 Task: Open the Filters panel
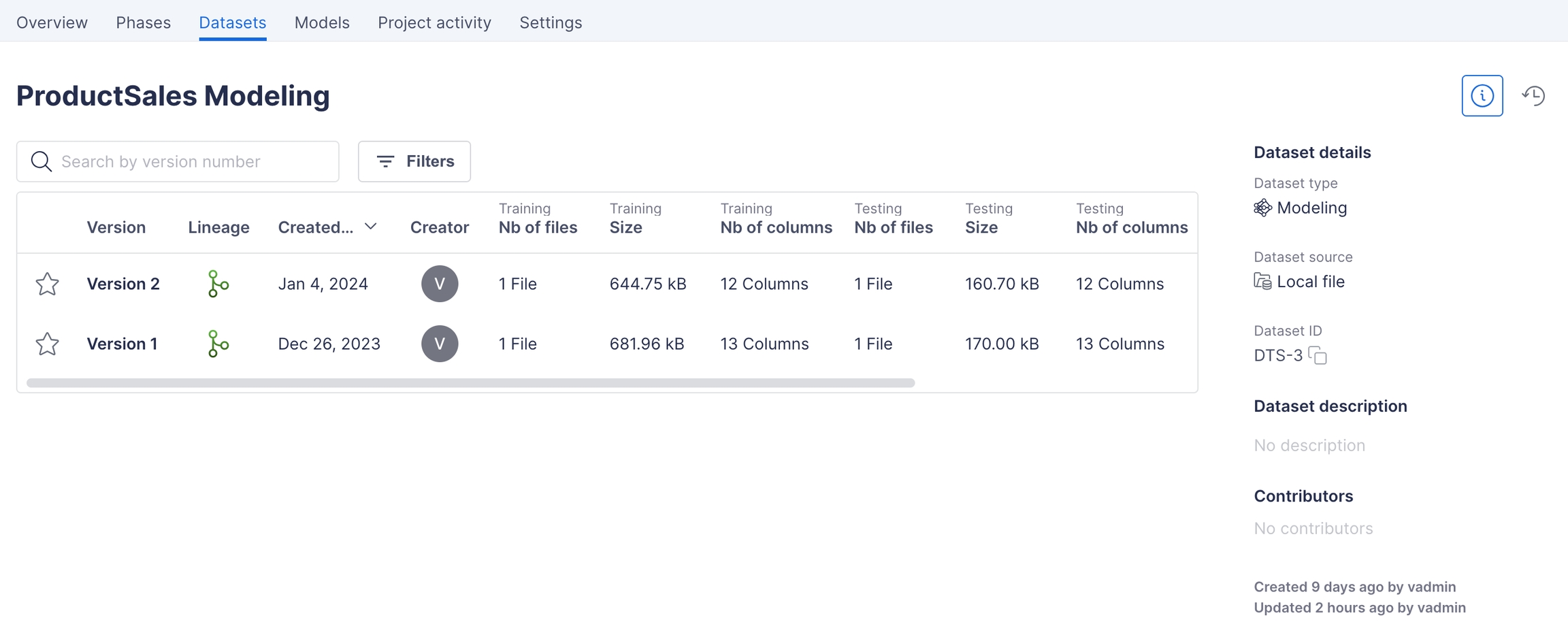click(414, 161)
